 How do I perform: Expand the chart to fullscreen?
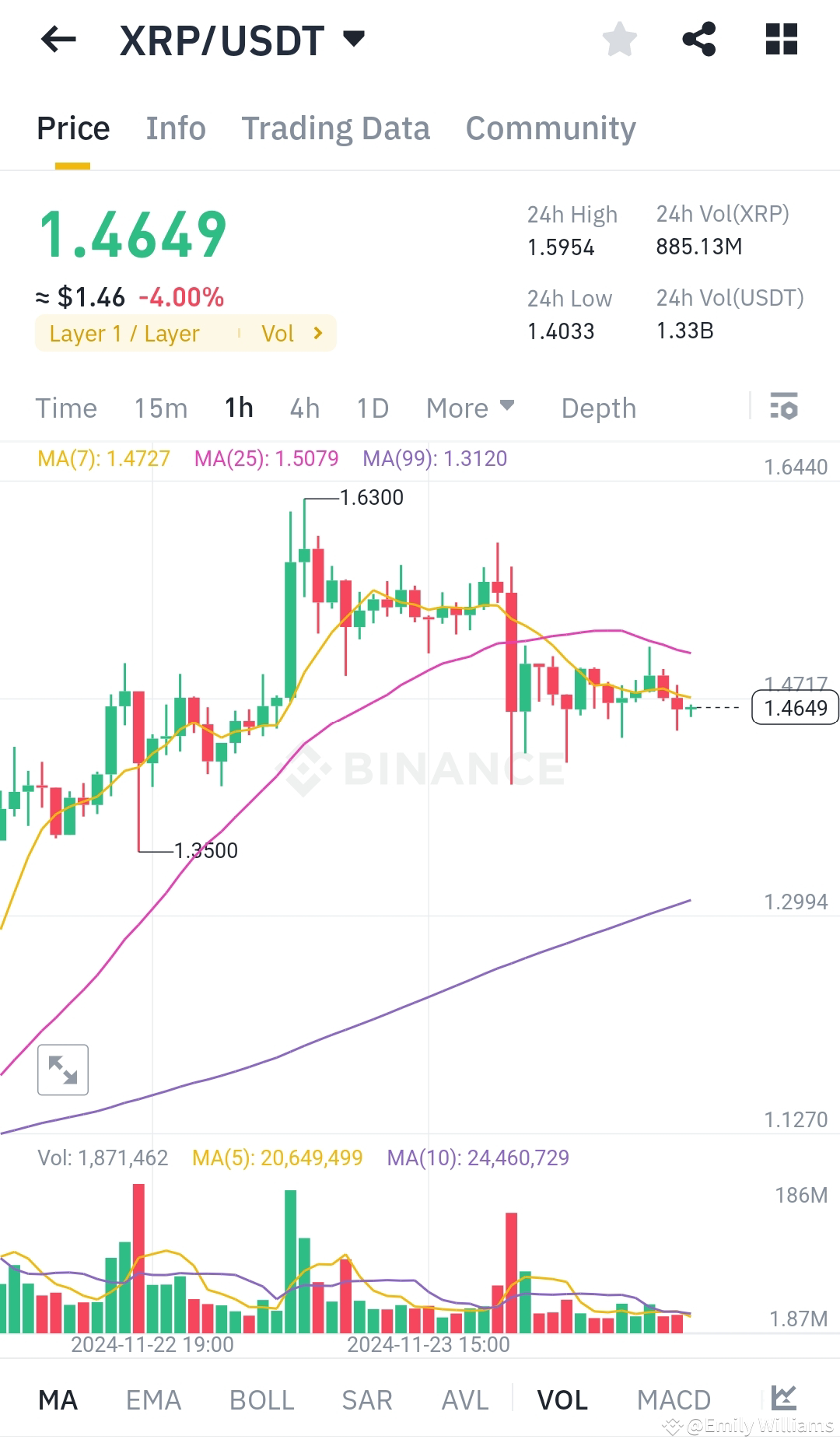pyautogui.click(x=62, y=1069)
